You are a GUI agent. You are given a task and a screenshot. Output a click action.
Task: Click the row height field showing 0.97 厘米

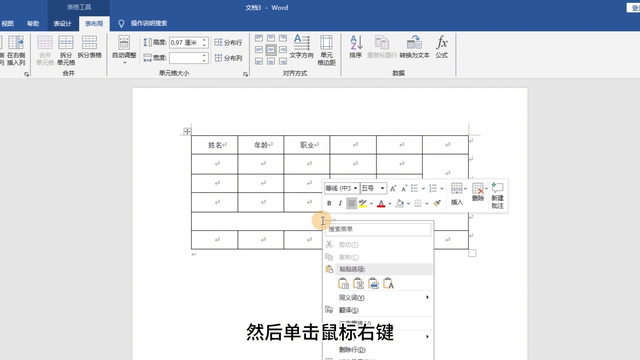[x=185, y=42]
